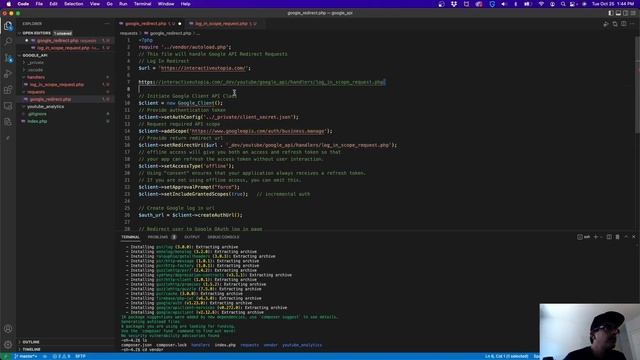Screen dimensions: 640x360
Task: Click the line and column indicator in status bar
Action: [x=507, y=356]
